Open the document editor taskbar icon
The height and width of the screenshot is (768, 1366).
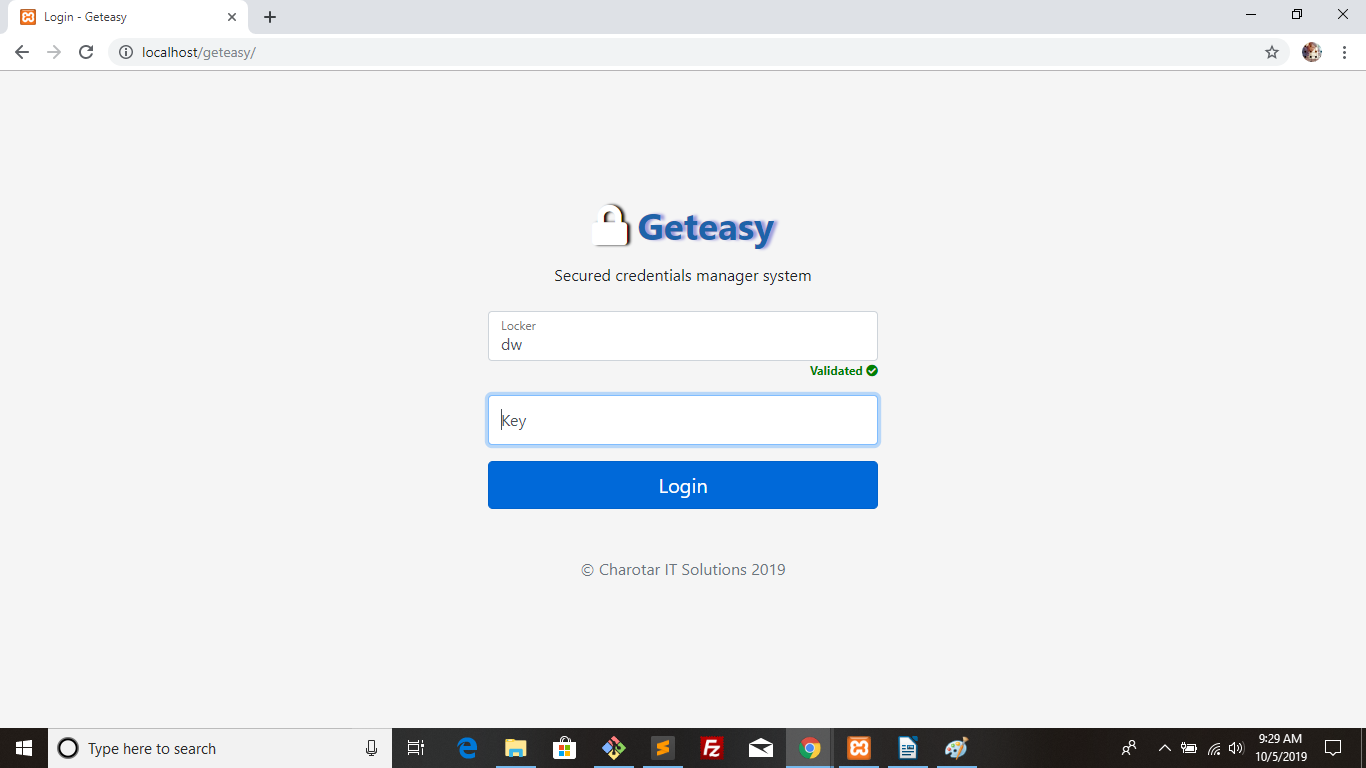(908, 748)
